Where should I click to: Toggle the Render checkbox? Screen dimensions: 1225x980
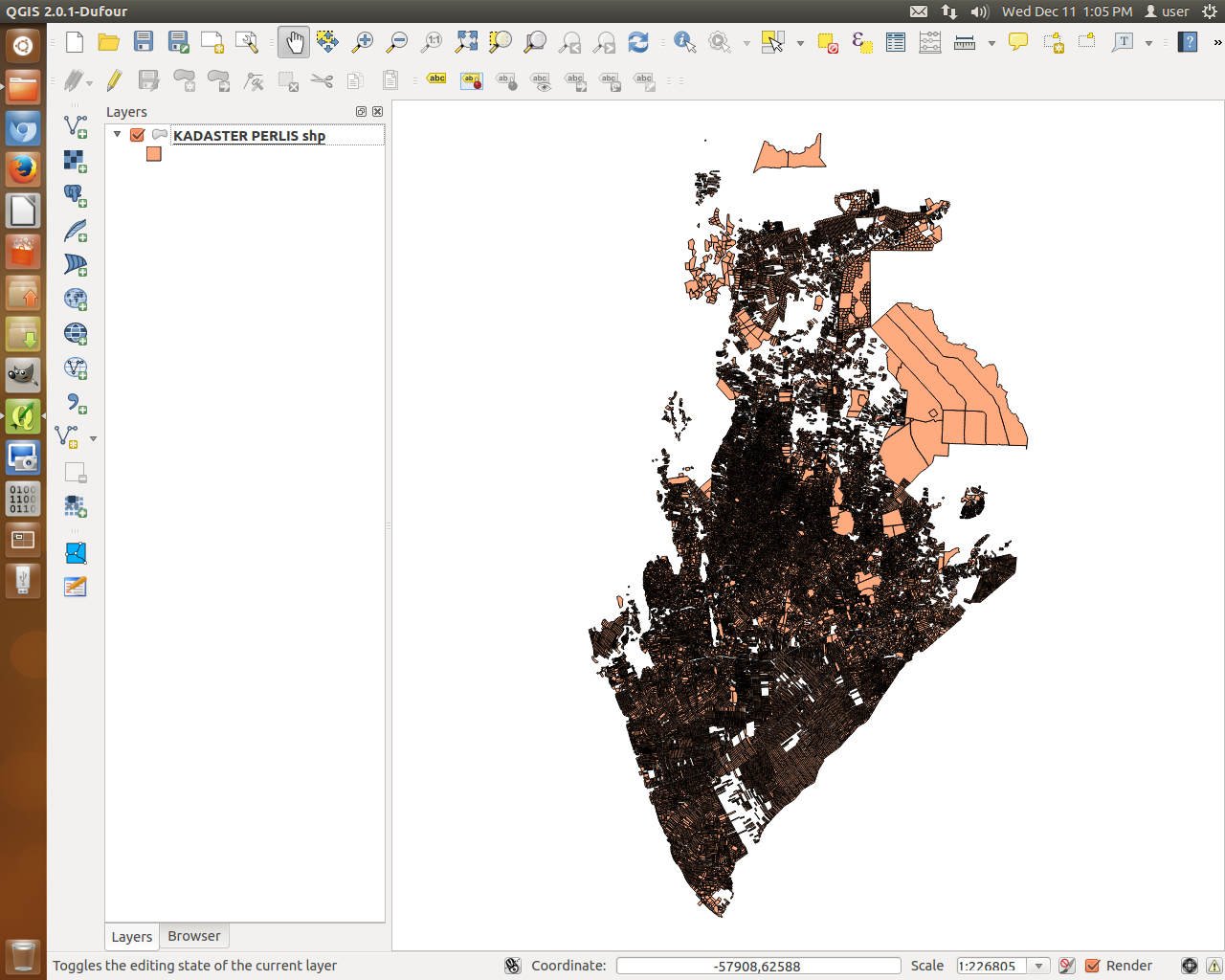pos(1092,966)
